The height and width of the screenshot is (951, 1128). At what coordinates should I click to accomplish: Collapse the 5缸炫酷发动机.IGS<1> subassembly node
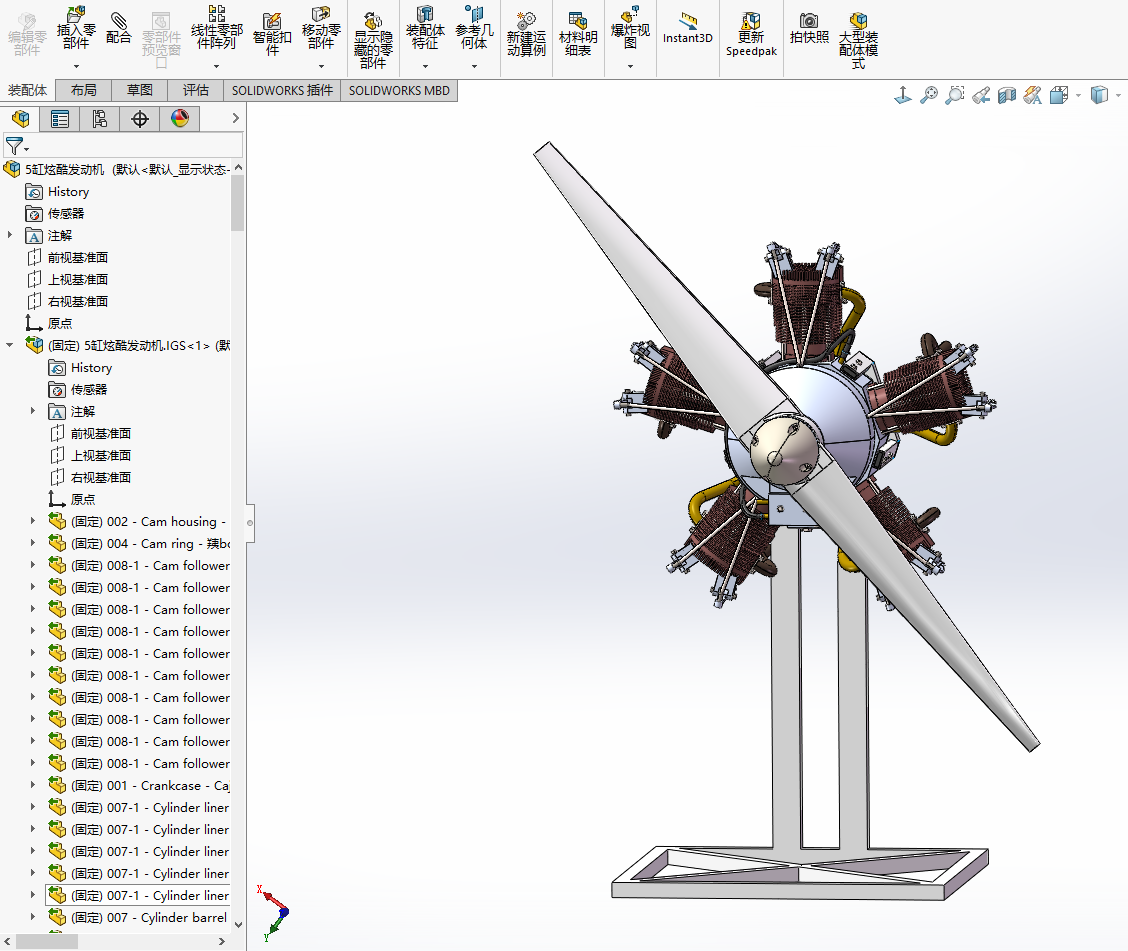pyautogui.click(x=10, y=345)
